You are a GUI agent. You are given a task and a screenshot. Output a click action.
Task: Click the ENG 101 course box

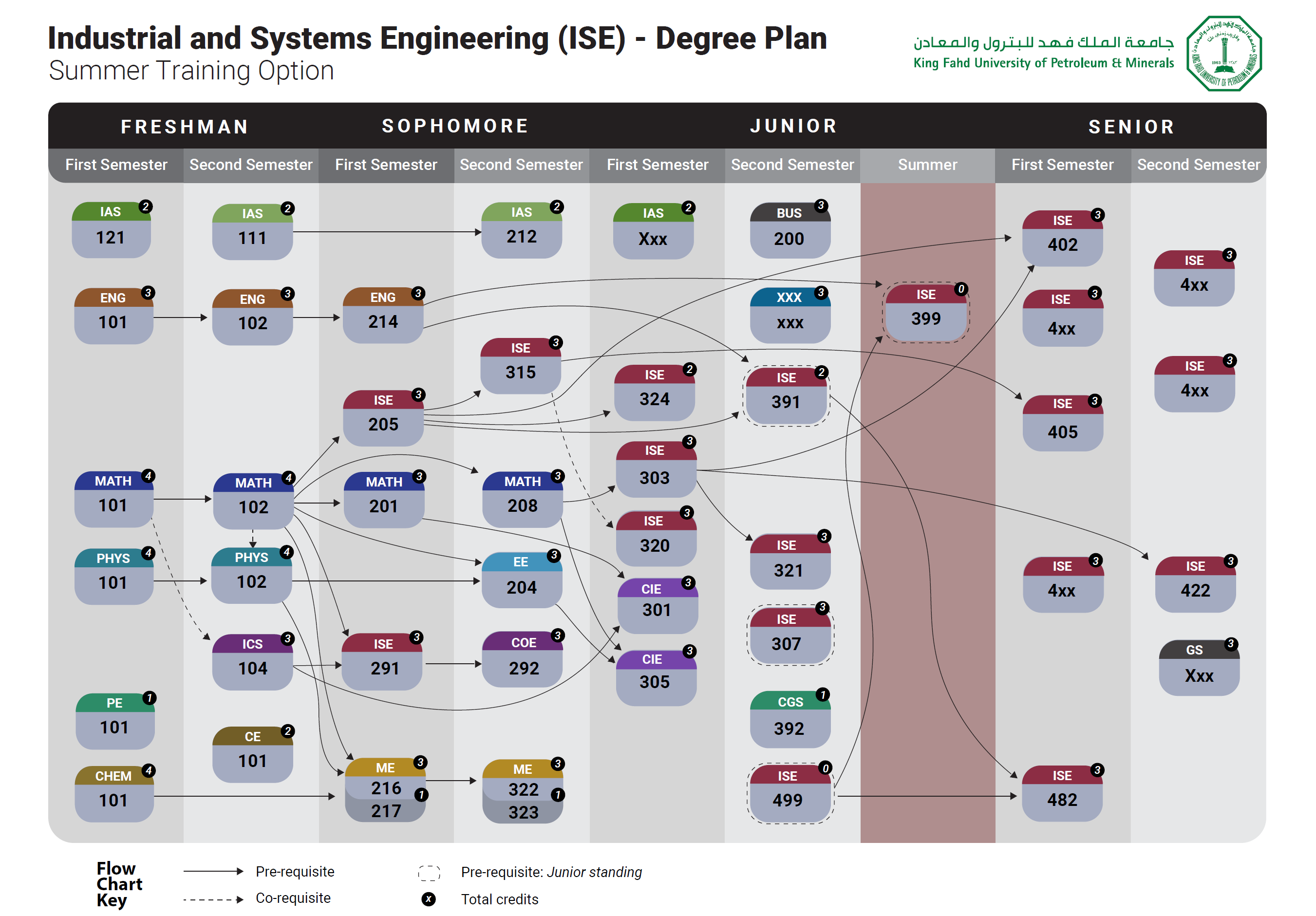click(113, 316)
